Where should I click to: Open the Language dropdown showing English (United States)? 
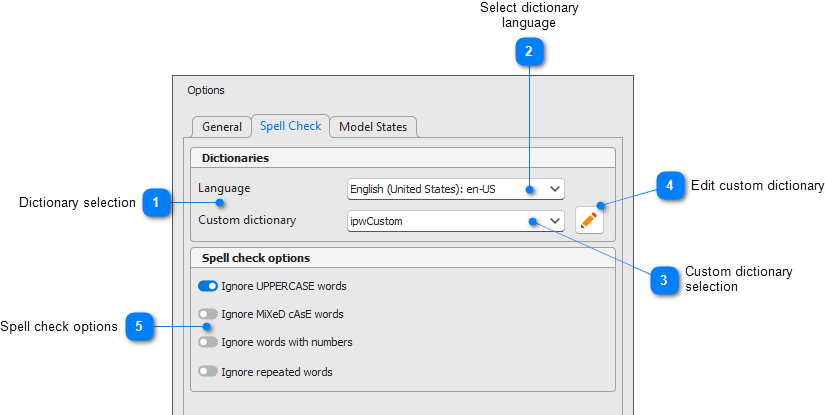(455, 189)
